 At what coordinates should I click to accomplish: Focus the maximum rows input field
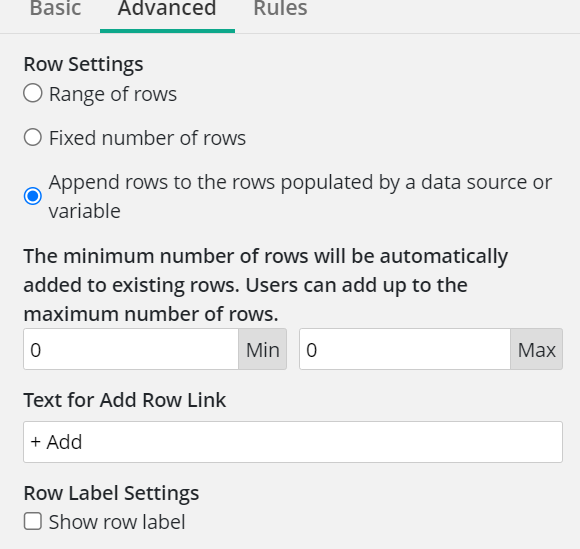[405, 349]
